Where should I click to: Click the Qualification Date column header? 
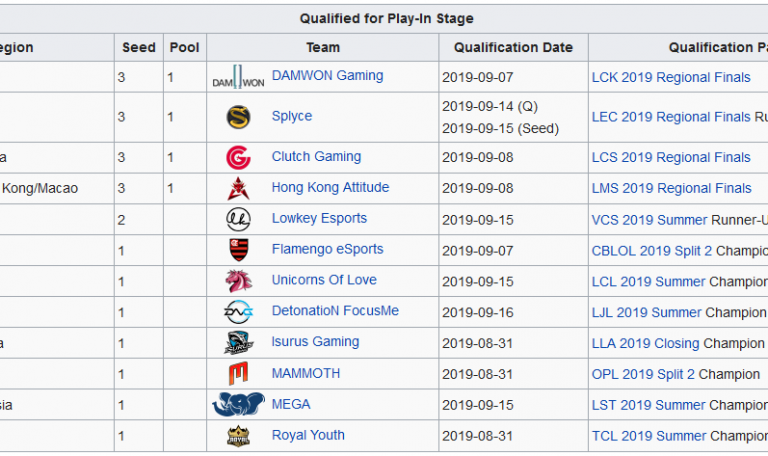pyautogui.click(x=513, y=47)
